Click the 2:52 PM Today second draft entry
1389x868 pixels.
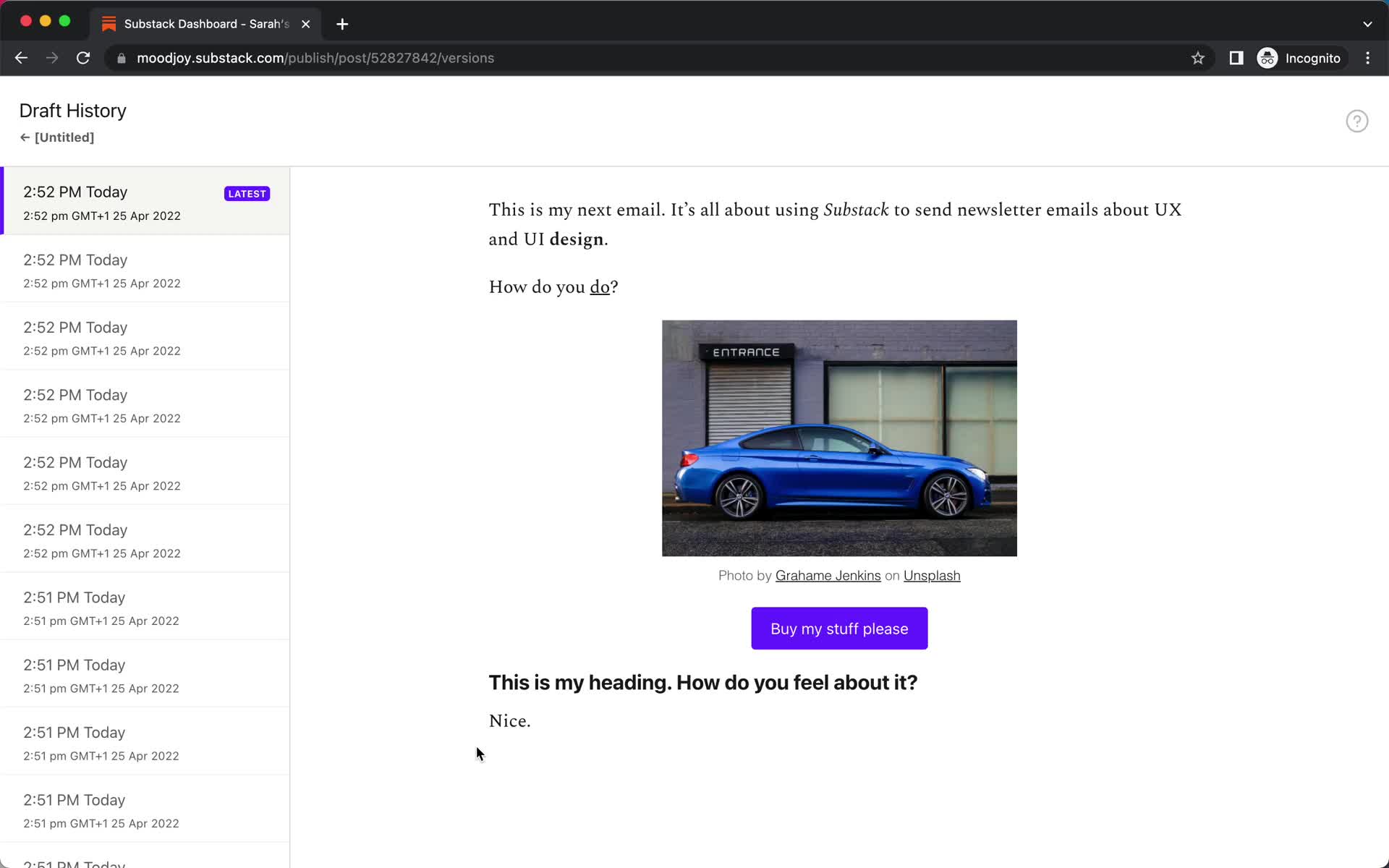(145, 269)
